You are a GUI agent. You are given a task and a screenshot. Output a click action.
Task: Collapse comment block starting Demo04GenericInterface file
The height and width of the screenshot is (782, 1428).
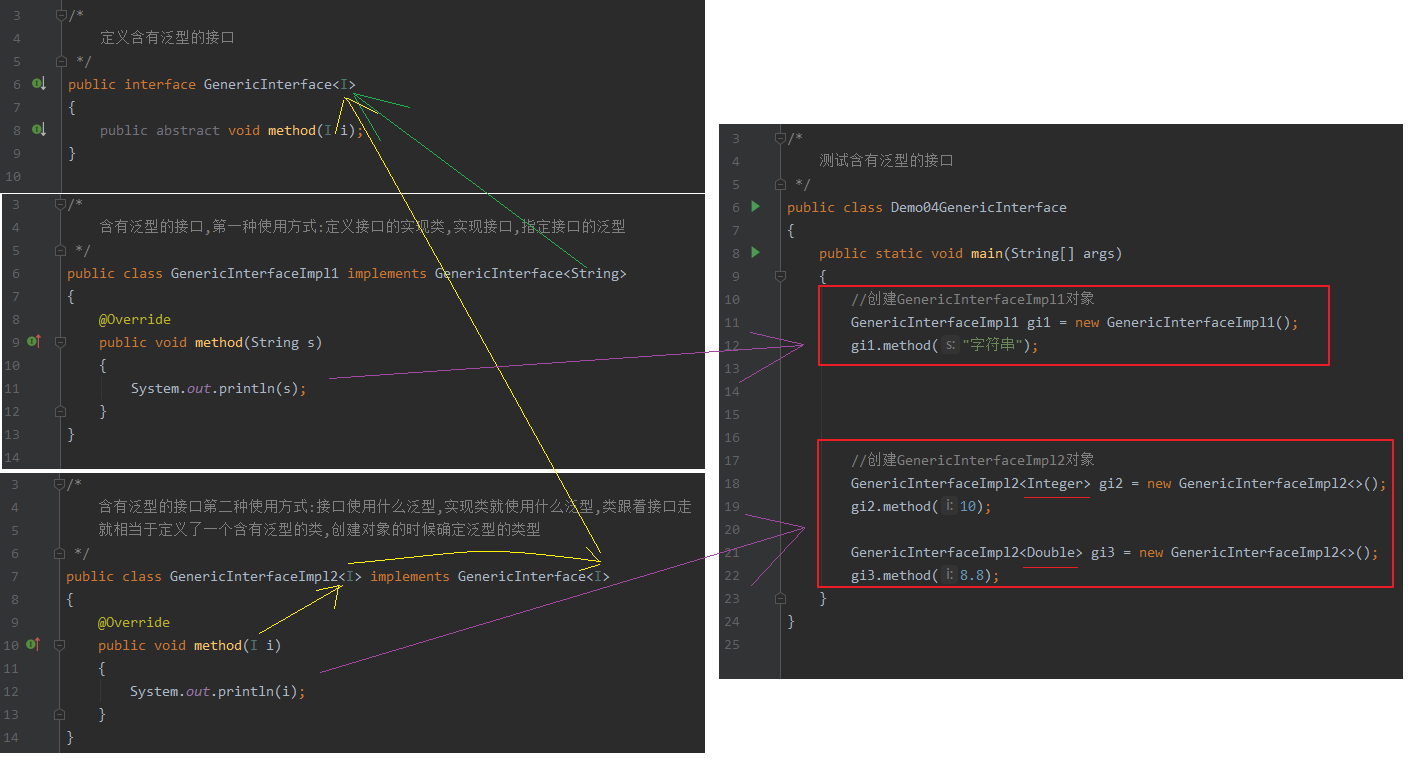pos(781,138)
